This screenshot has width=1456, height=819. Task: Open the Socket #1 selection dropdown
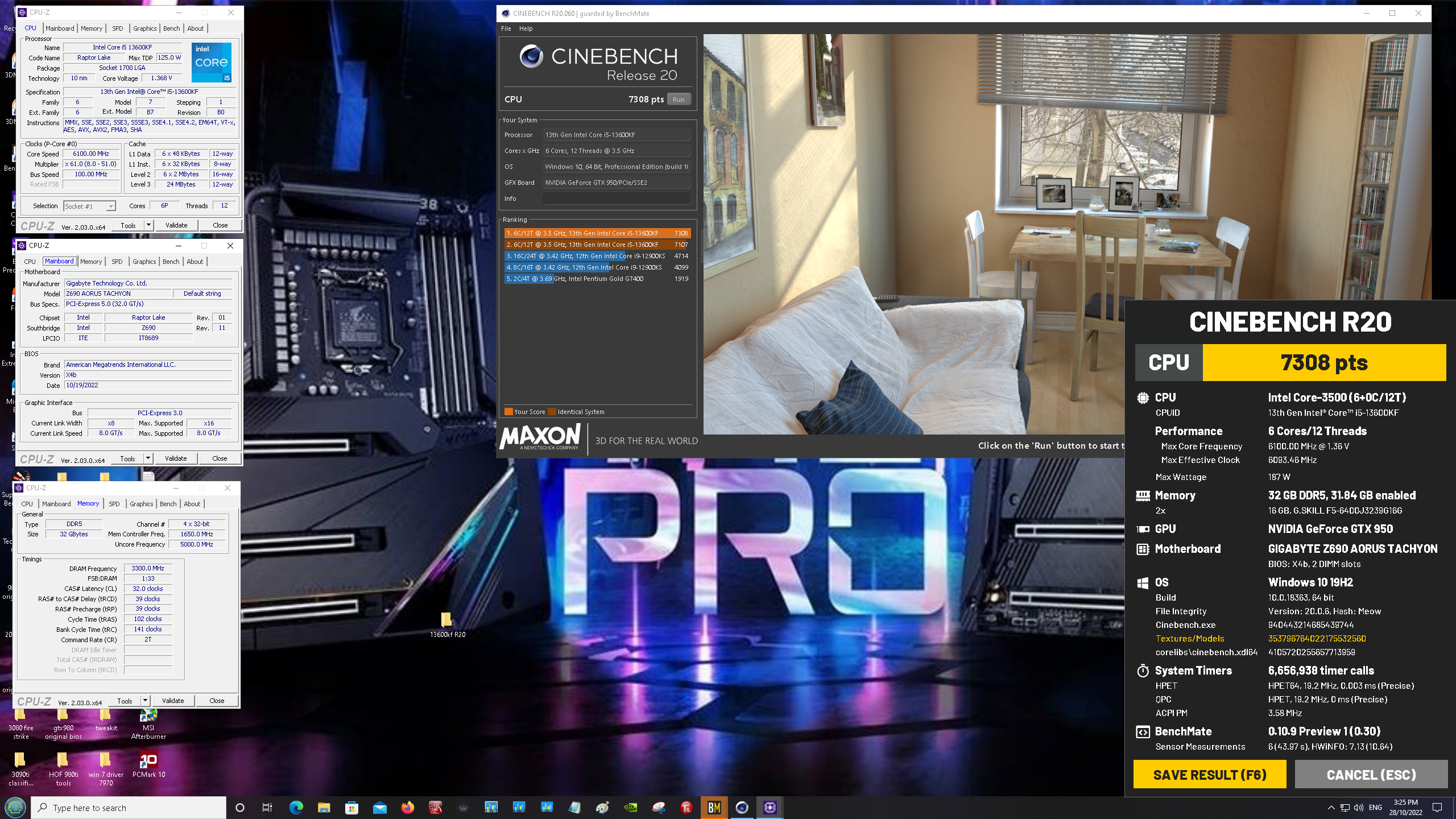pos(90,206)
